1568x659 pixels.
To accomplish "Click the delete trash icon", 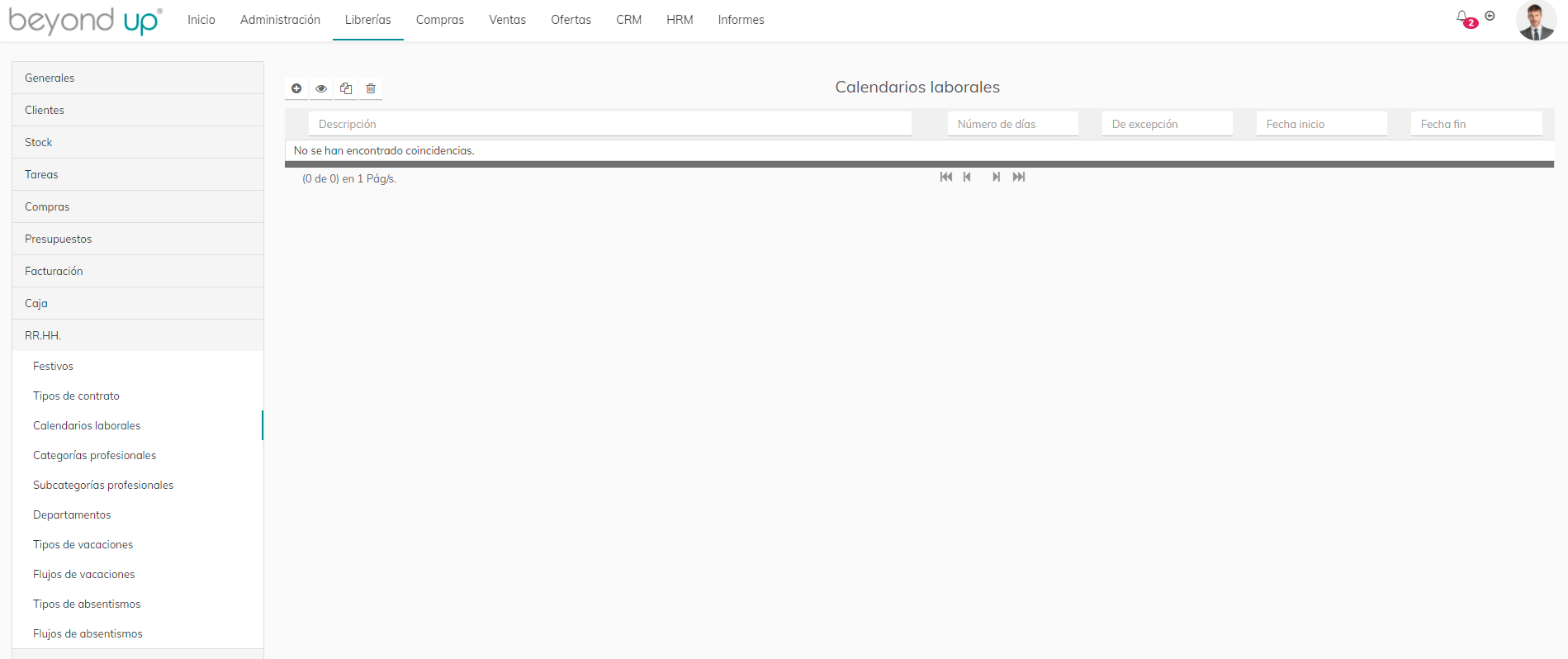I will (x=371, y=88).
